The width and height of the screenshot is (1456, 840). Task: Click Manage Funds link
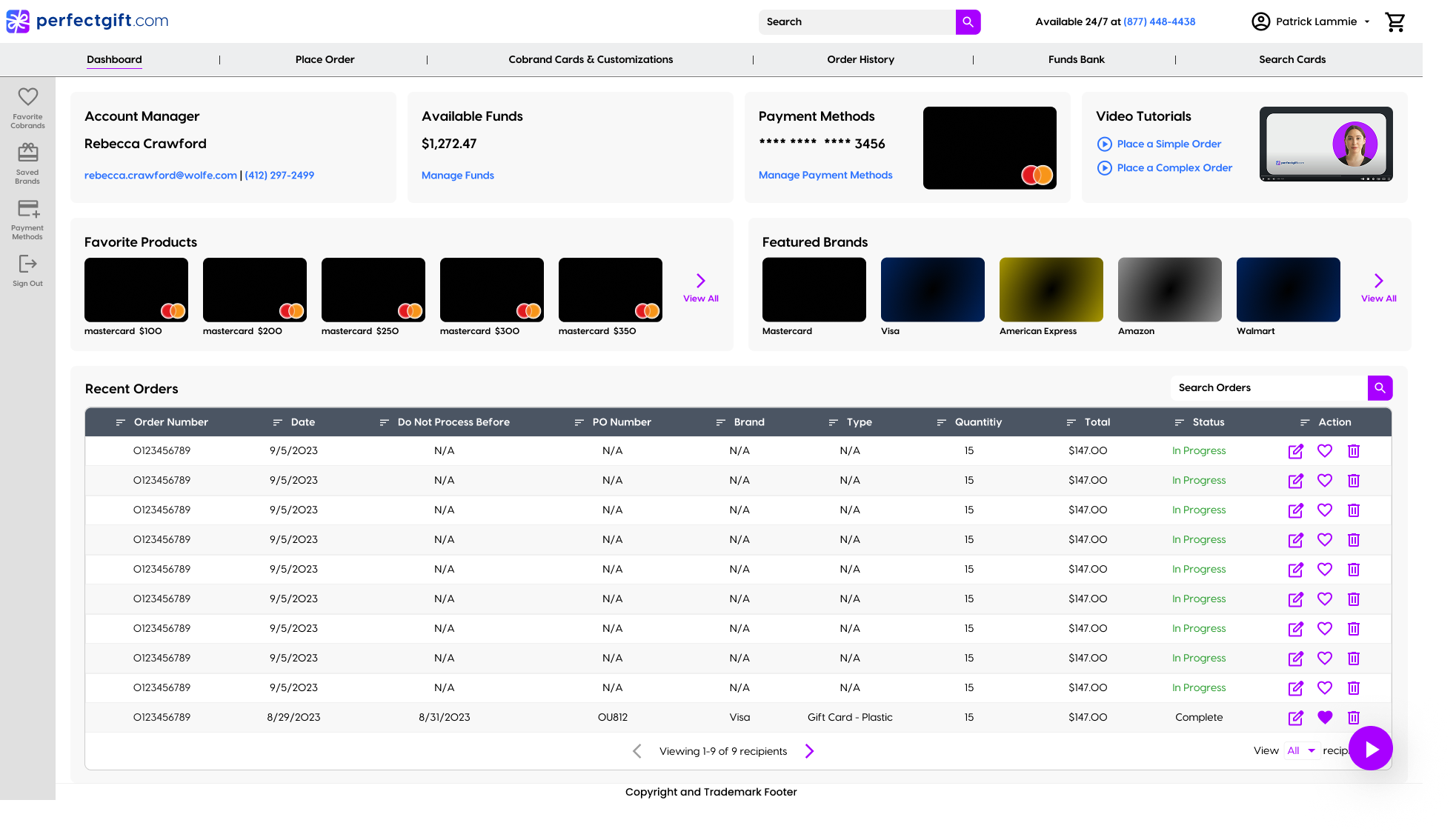point(457,176)
